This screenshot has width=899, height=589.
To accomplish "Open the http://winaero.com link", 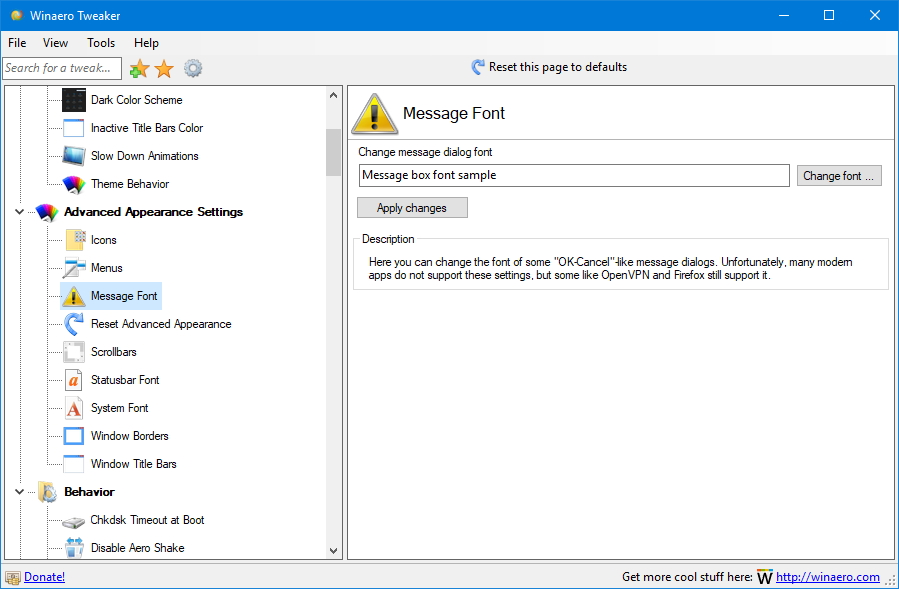I will (x=827, y=577).
